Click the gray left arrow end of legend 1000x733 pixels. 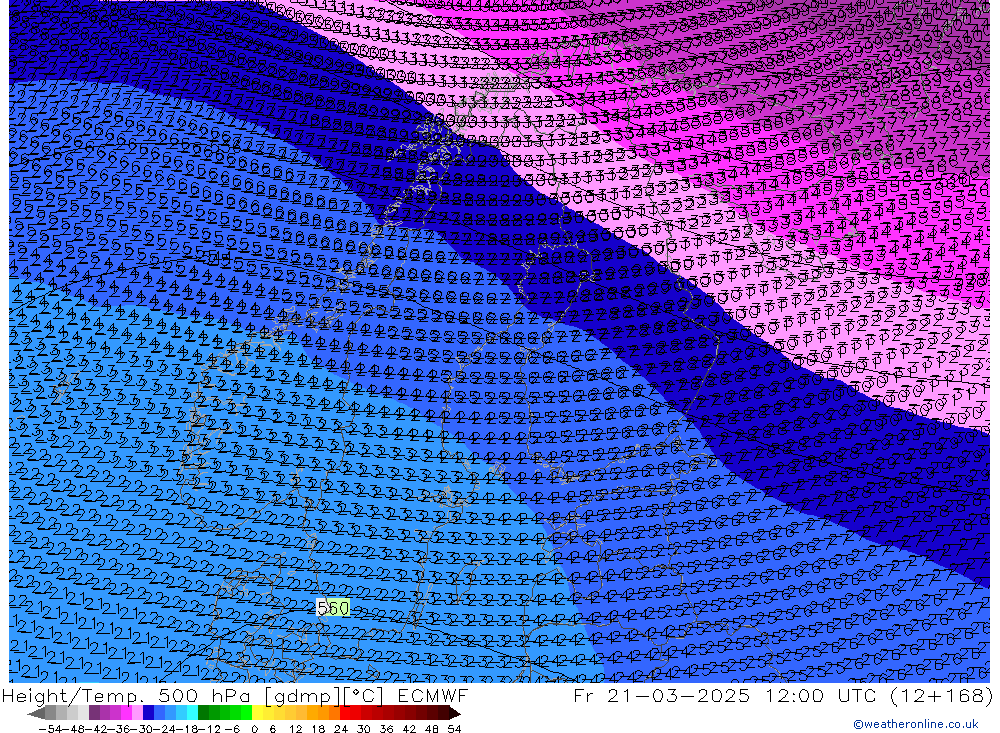(x=36, y=713)
